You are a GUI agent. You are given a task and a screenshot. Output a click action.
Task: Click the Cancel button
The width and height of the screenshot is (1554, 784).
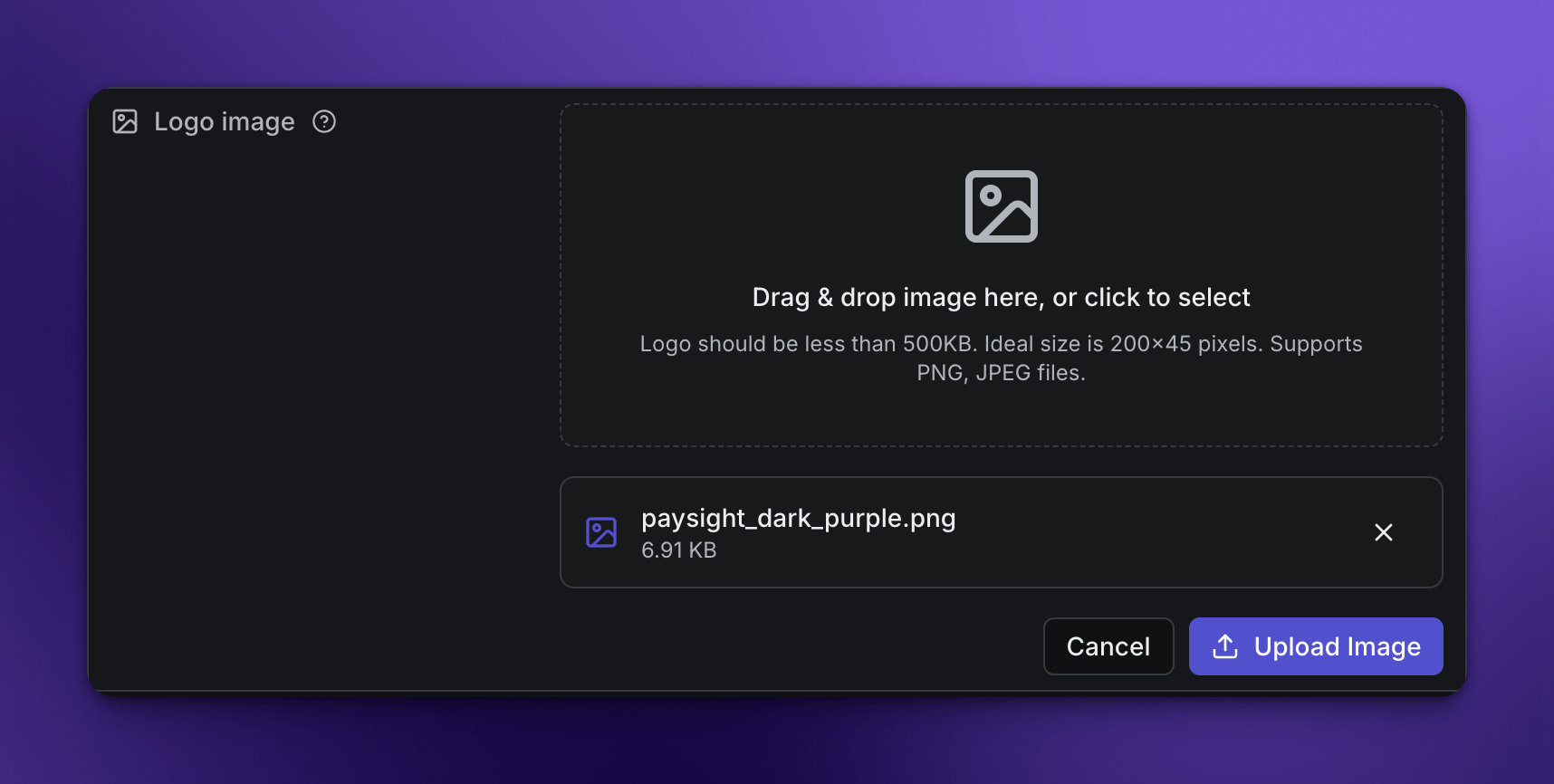pyautogui.click(x=1108, y=646)
